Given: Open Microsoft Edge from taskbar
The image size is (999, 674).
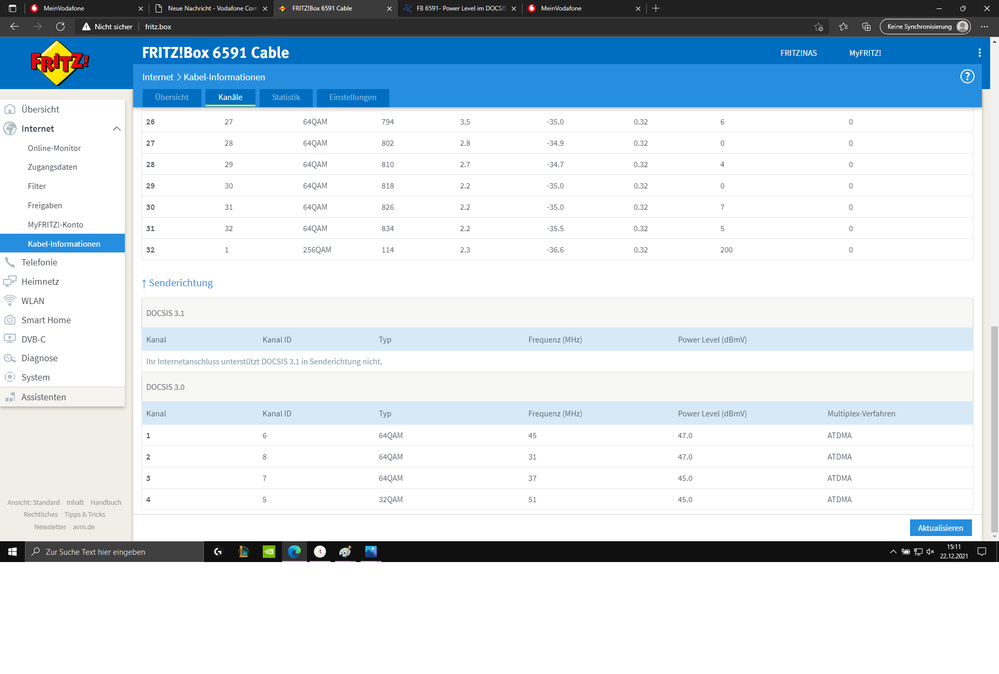Looking at the screenshot, I should 294,552.
